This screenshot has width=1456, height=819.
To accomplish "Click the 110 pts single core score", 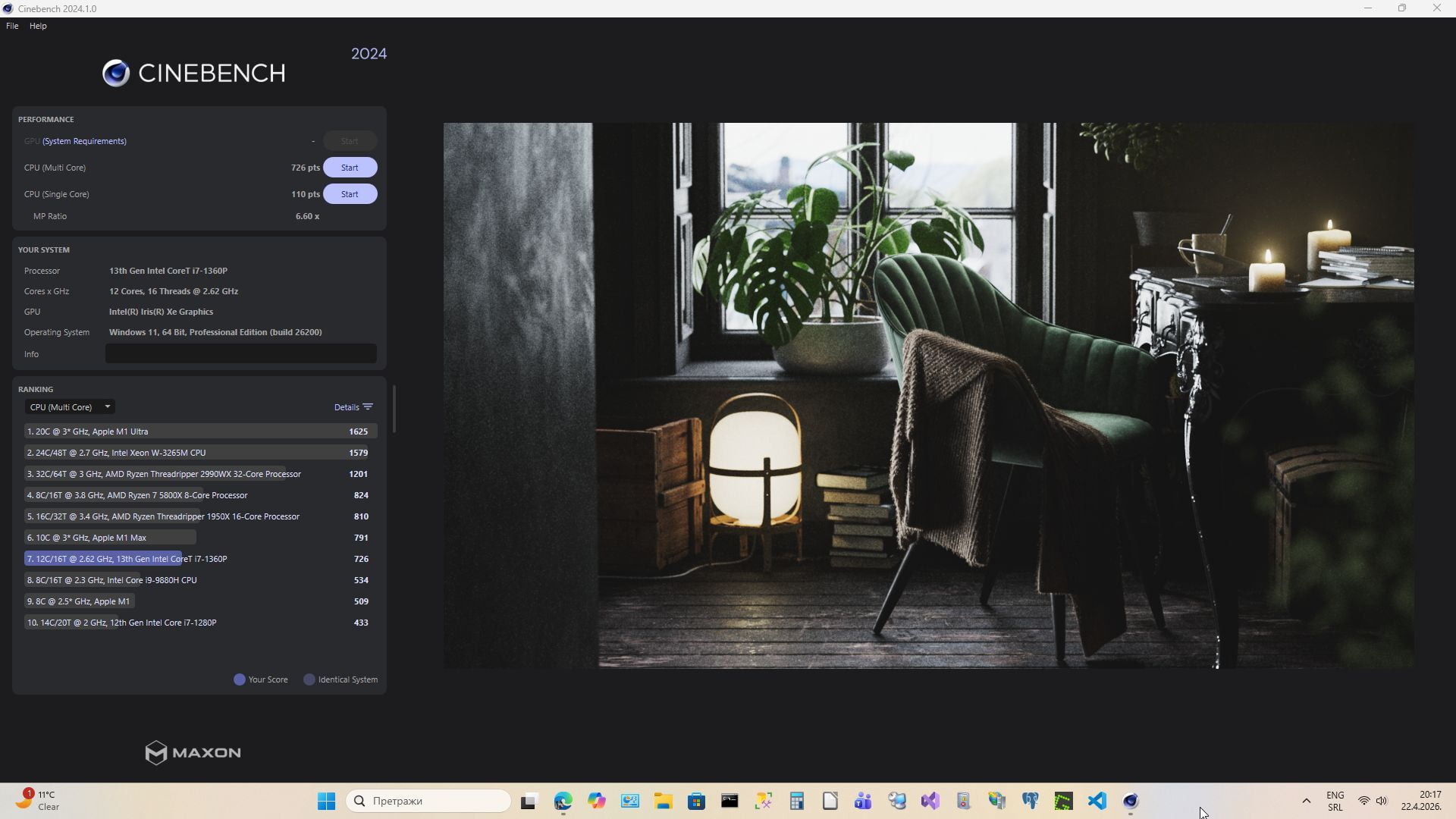I will (306, 194).
